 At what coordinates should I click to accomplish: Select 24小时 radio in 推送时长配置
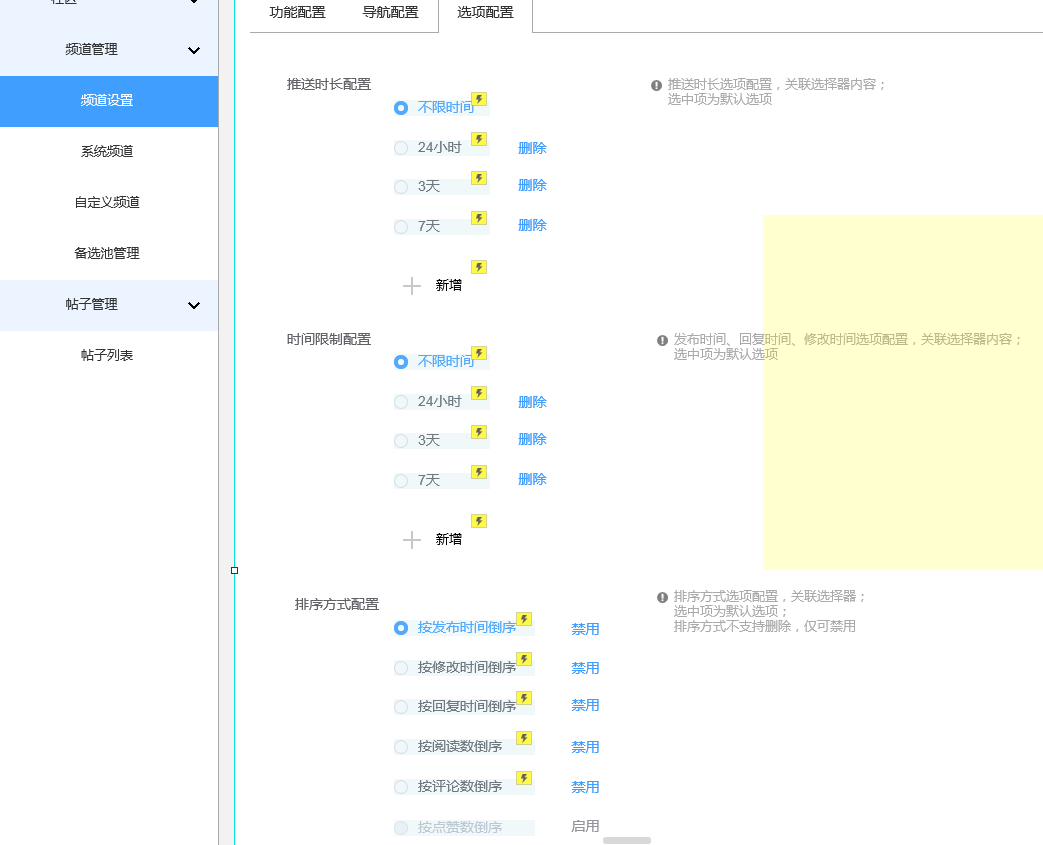click(x=401, y=148)
